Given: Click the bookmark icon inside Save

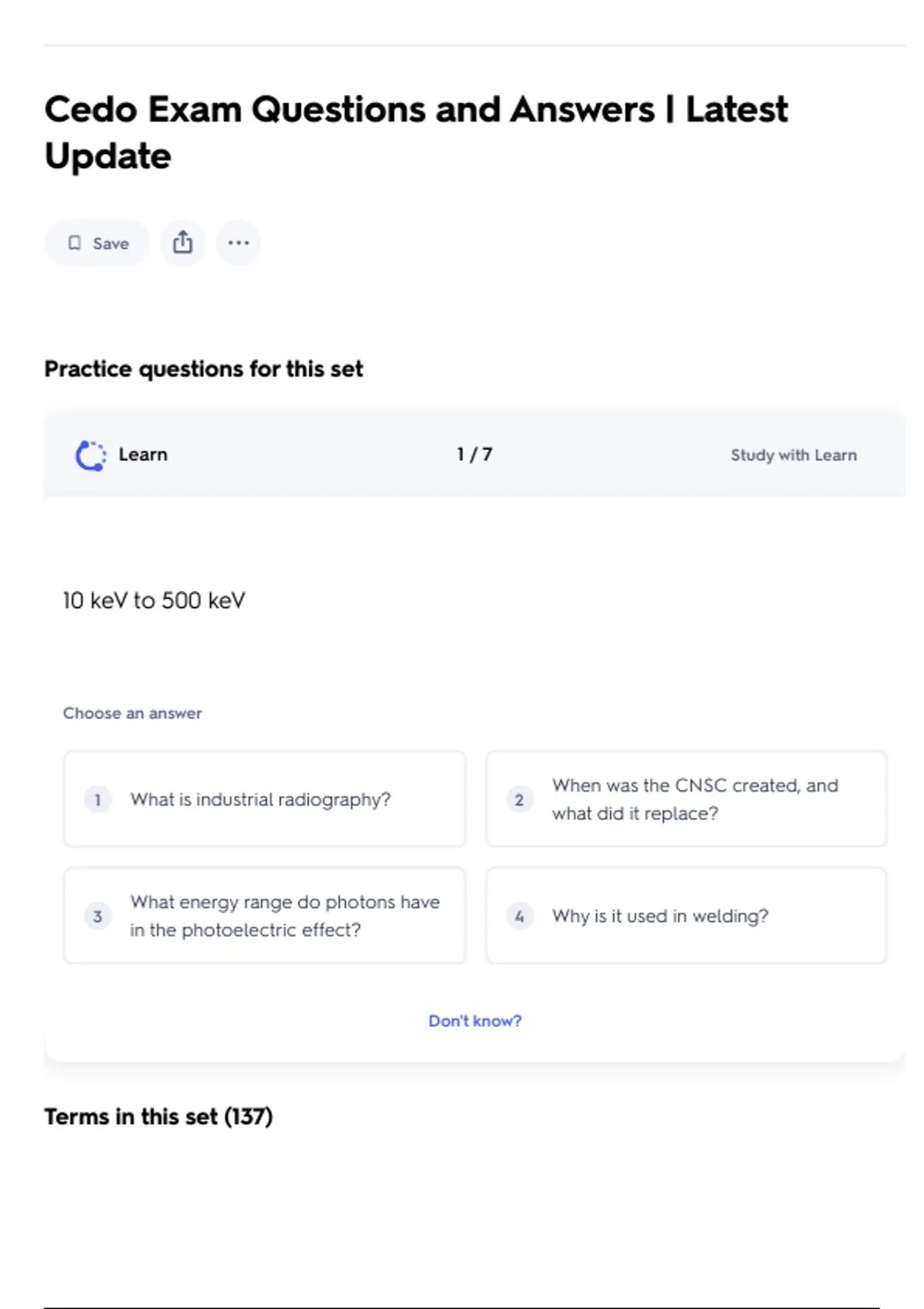Looking at the screenshot, I should click(x=75, y=243).
